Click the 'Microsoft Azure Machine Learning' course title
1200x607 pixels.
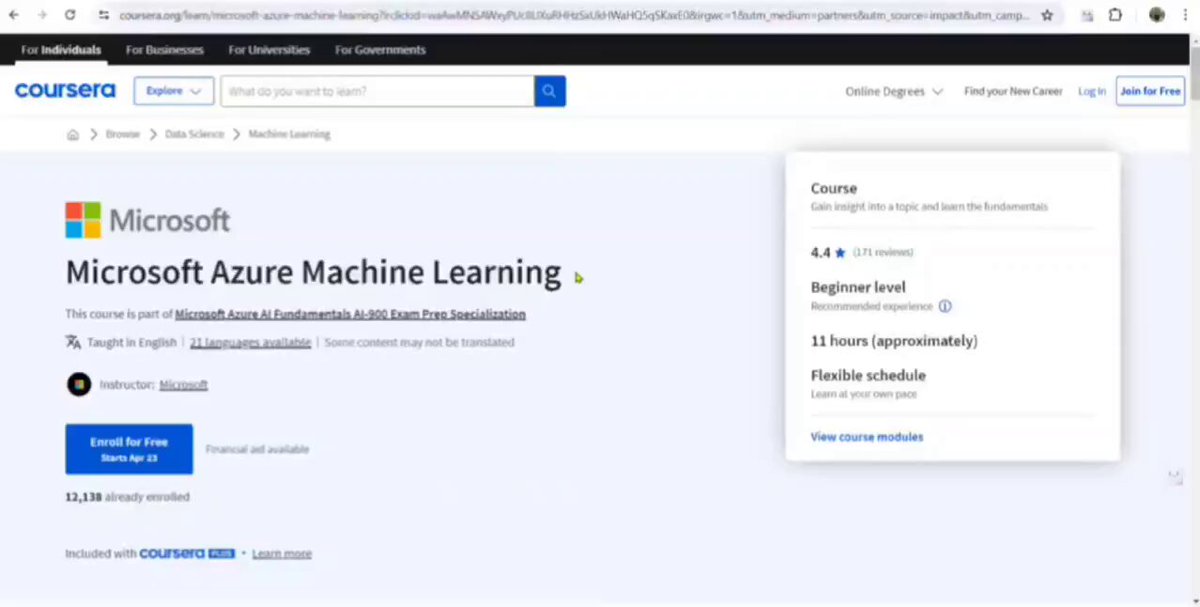tap(313, 272)
